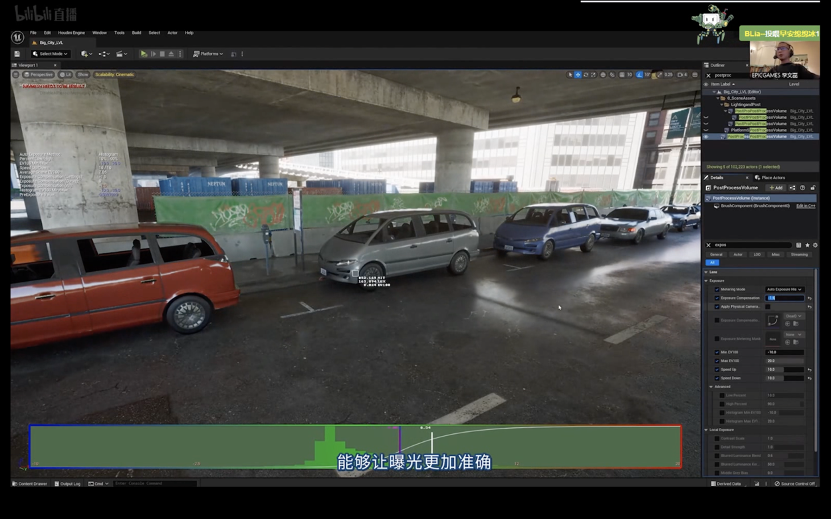Reset Exposure Compensation to default arrow
Screen dimensions: 832x520
[x=810, y=298]
